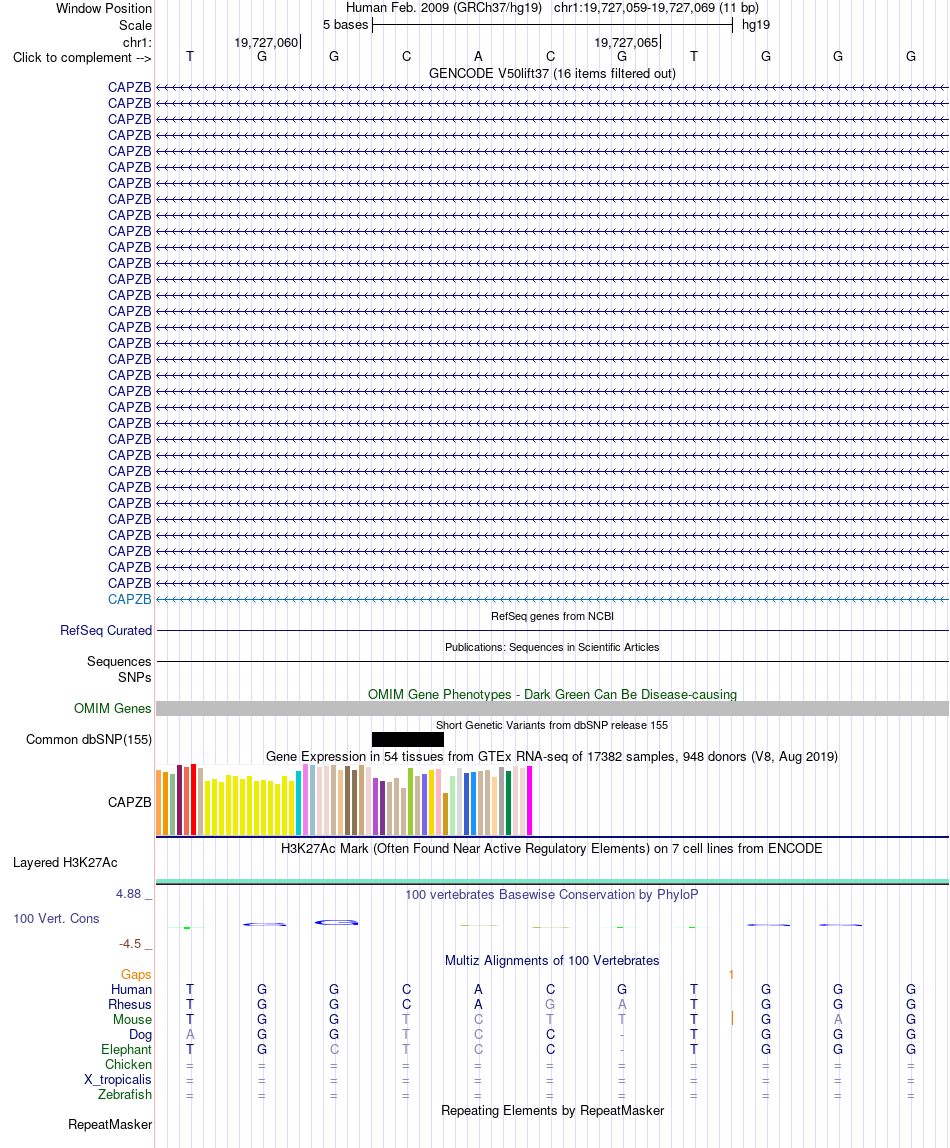Open the 'H3K27Ac Mark' track title
950x1148 pixels.
point(552,849)
